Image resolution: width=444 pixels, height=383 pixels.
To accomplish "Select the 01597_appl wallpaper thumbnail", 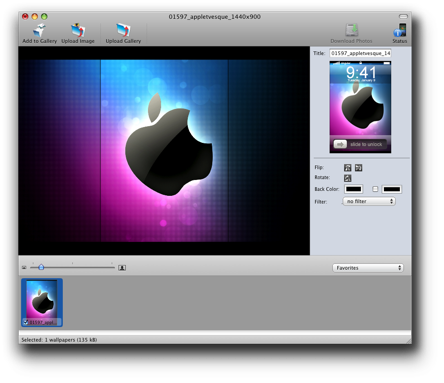I will pos(42,303).
